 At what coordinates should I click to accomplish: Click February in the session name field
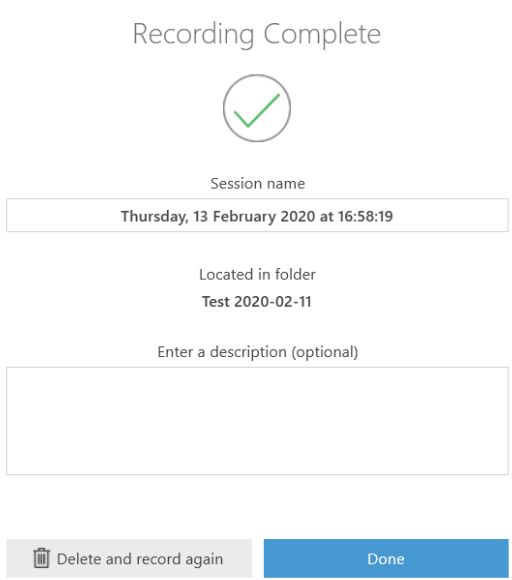pos(244,216)
